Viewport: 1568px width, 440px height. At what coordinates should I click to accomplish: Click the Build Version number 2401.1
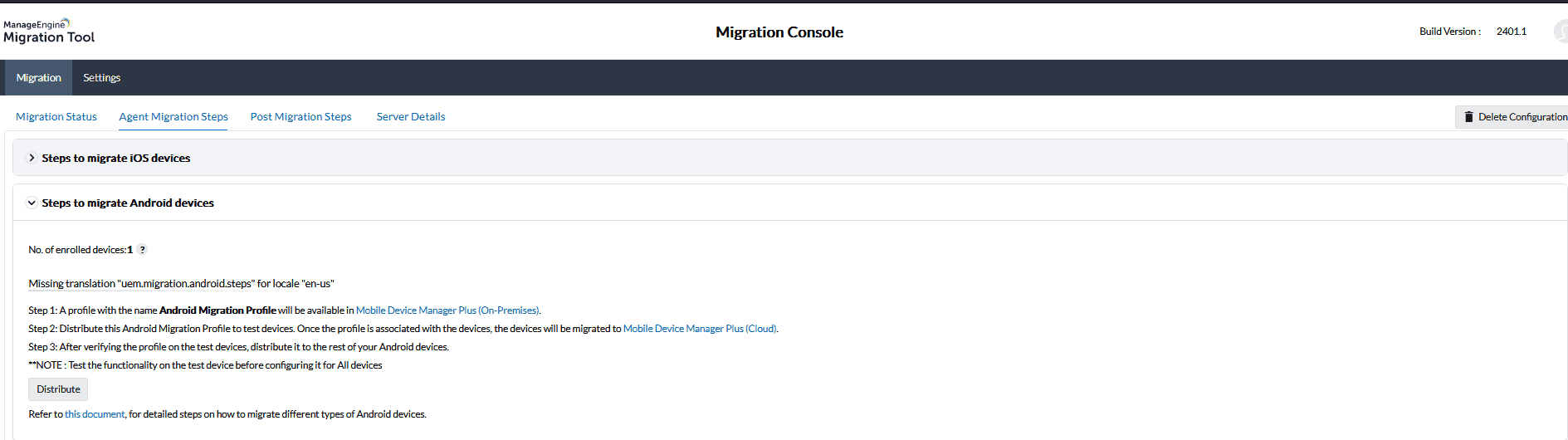pyautogui.click(x=1512, y=32)
